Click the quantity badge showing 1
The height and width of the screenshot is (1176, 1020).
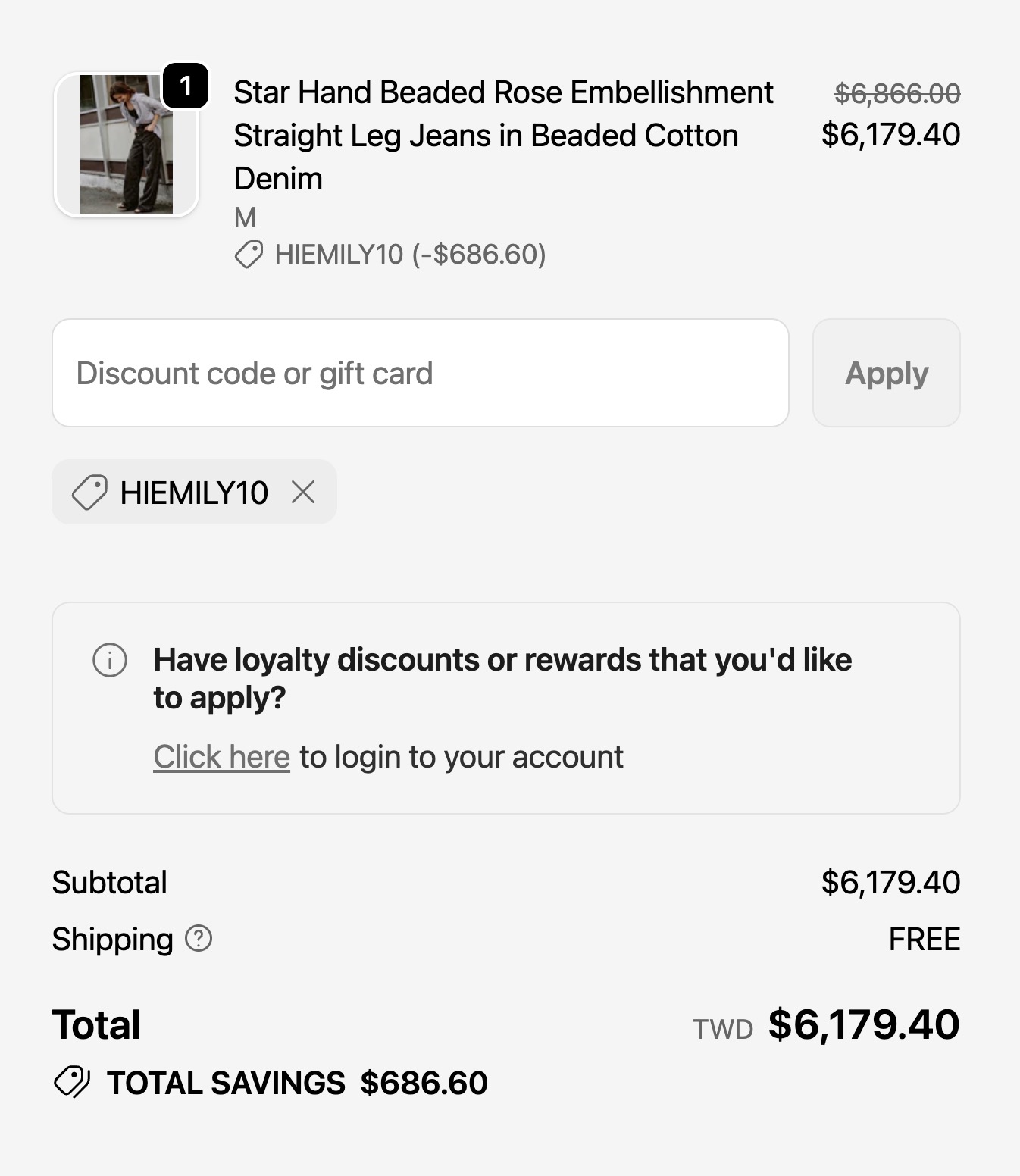[186, 86]
